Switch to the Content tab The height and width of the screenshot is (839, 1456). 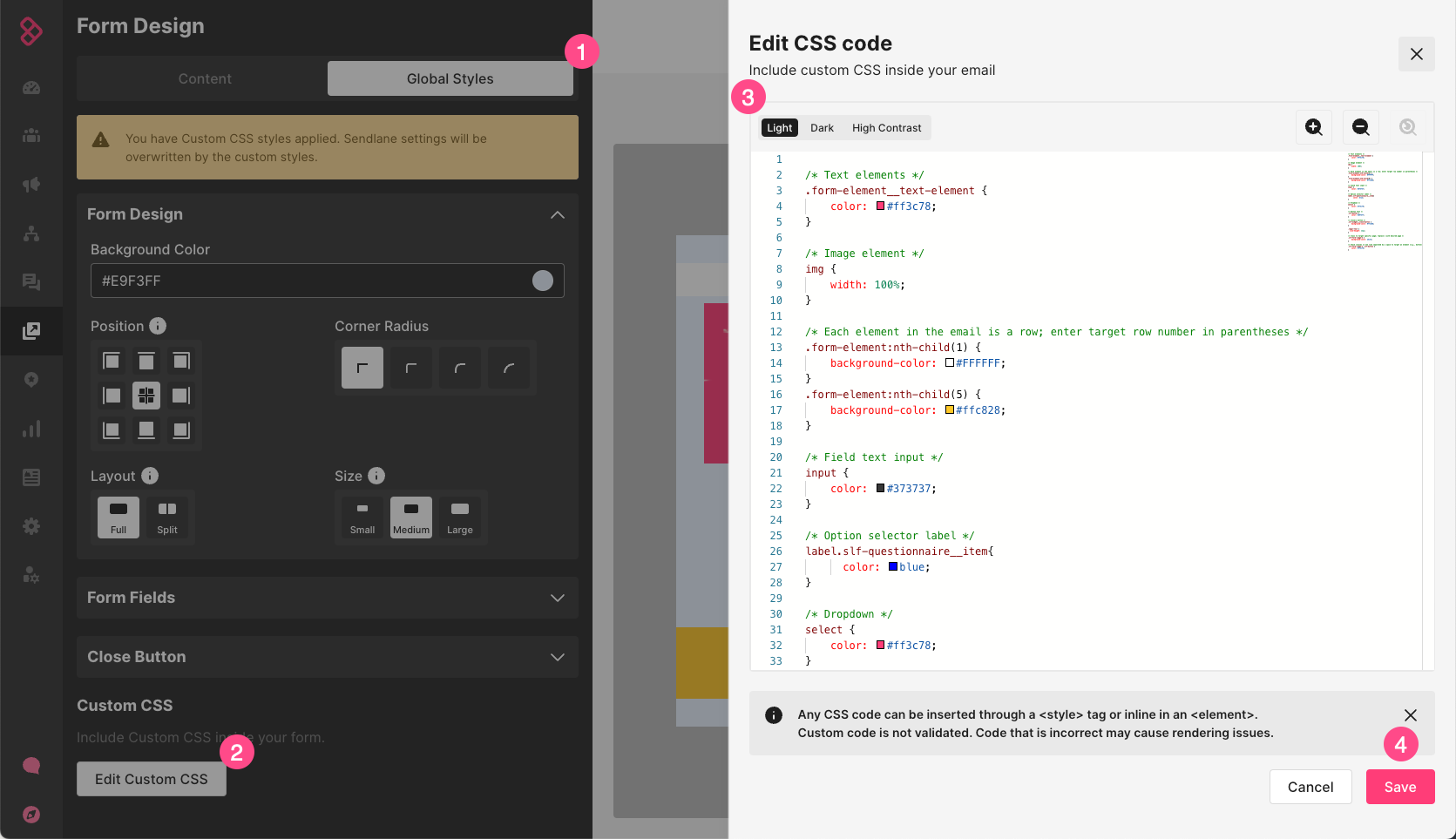coord(205,78)
